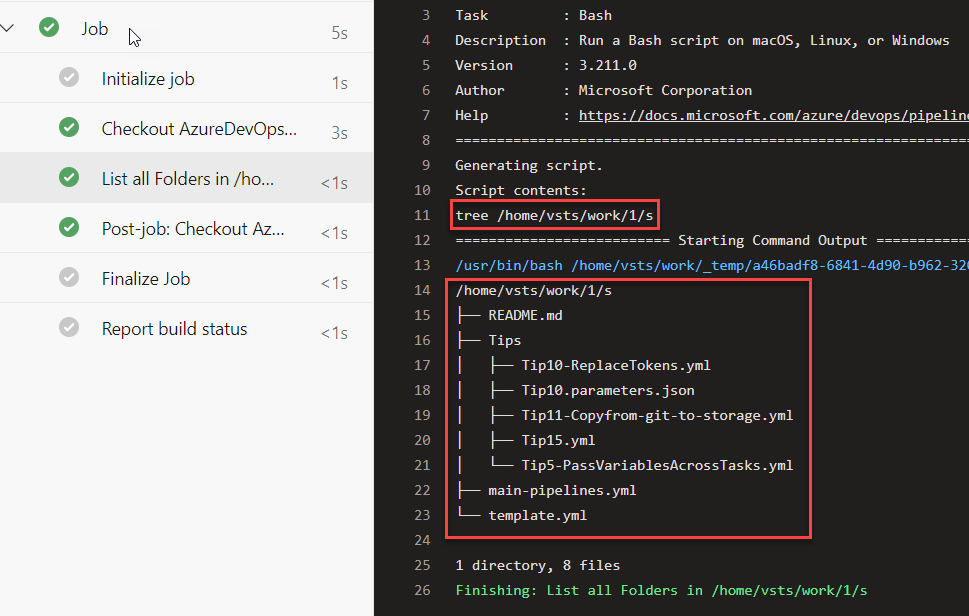Click the success icon for Post-job Checkout step

[x=68, y=227]
